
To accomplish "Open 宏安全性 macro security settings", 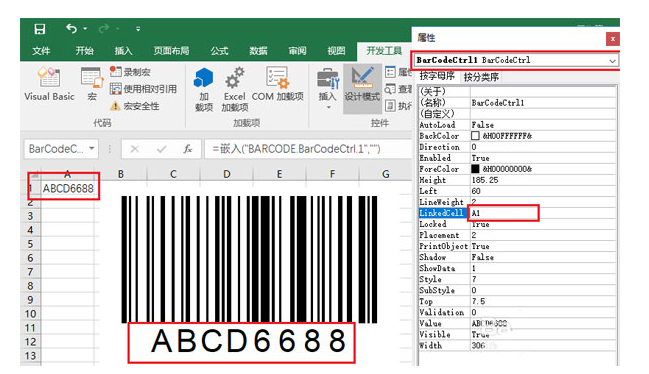I will tap(135, 106).
